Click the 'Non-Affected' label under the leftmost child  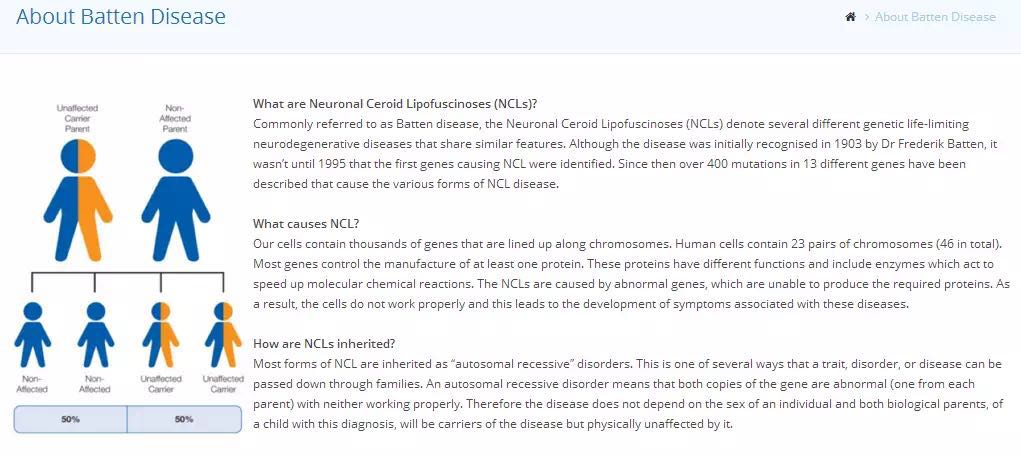32,384
